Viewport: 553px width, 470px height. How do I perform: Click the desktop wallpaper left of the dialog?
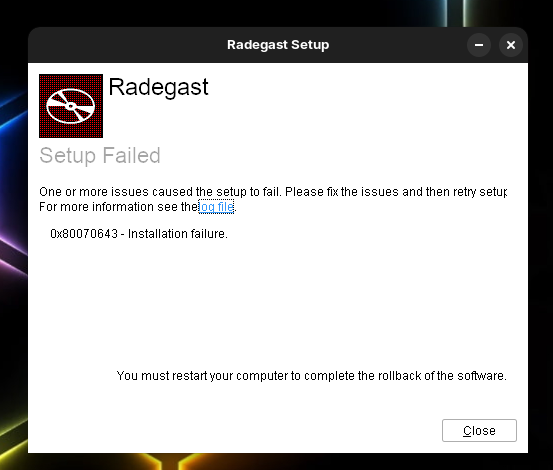click(13, 247)
